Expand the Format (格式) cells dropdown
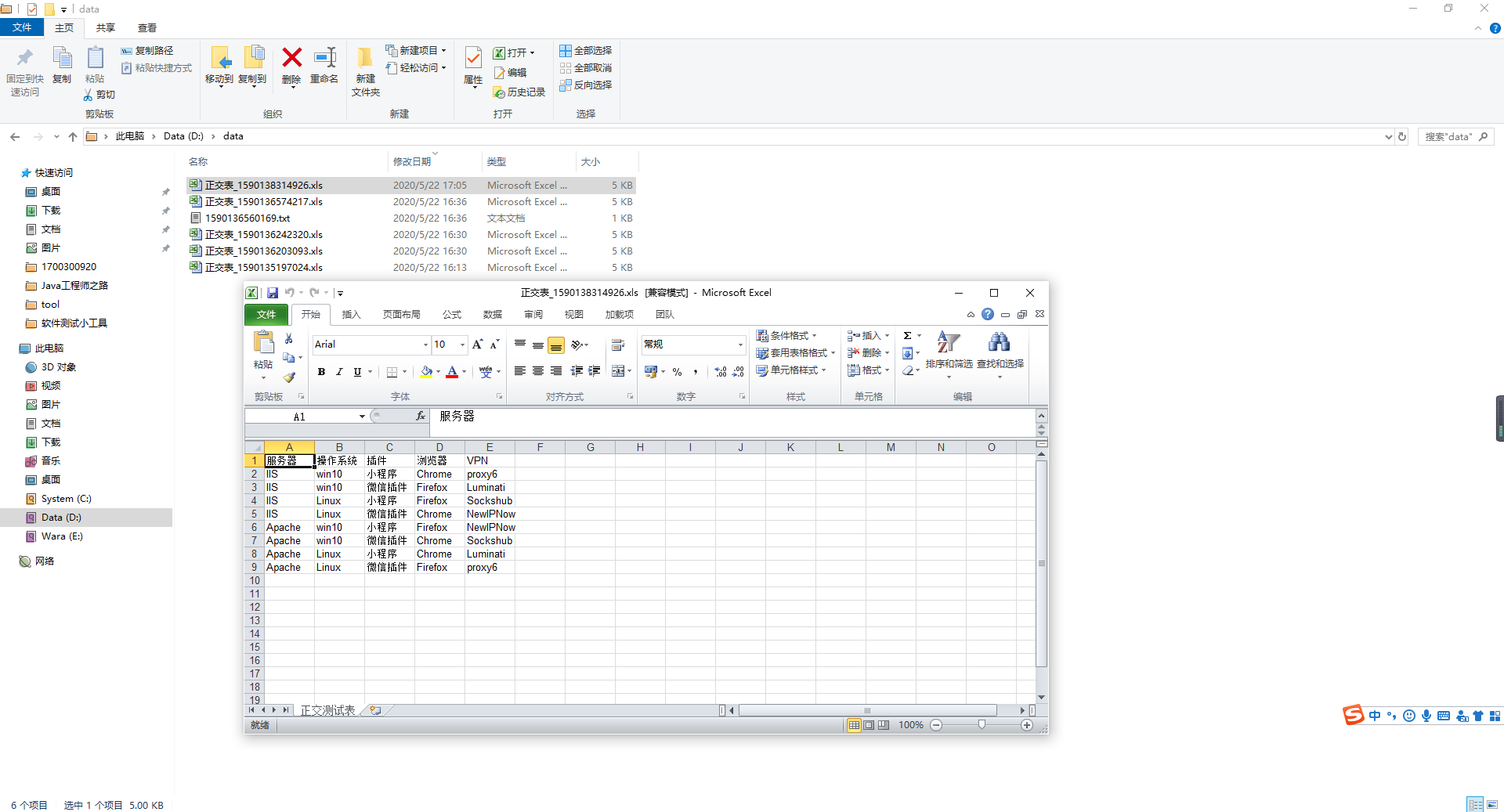This screenshot has width=1504, height=812. 887,370
